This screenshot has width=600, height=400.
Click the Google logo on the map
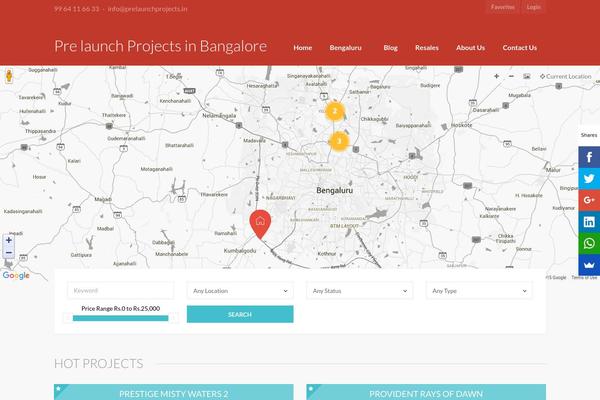16,275
